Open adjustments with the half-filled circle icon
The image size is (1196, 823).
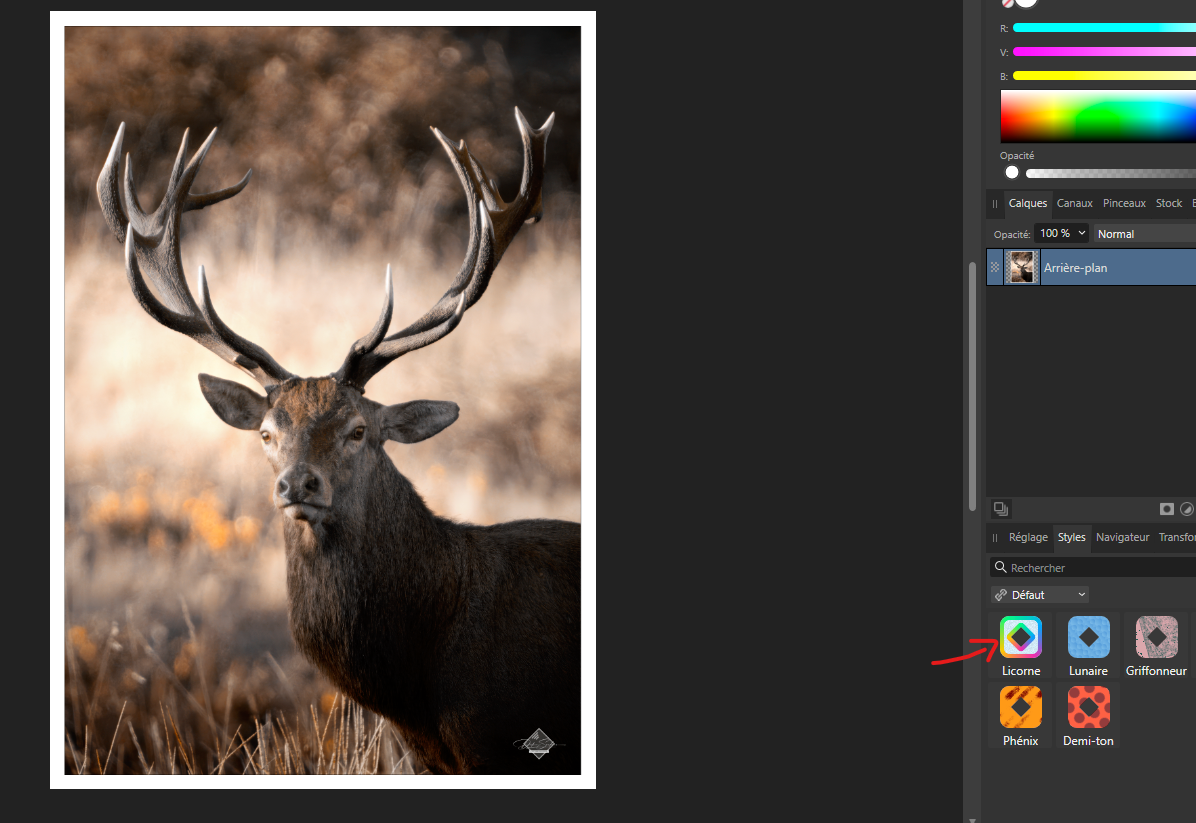point(1187,509)
